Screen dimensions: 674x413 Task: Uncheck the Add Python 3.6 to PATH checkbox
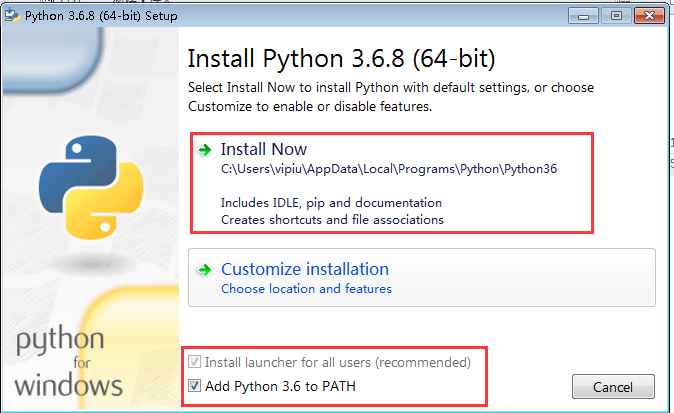pyautogui.click(x=195, y=386)
